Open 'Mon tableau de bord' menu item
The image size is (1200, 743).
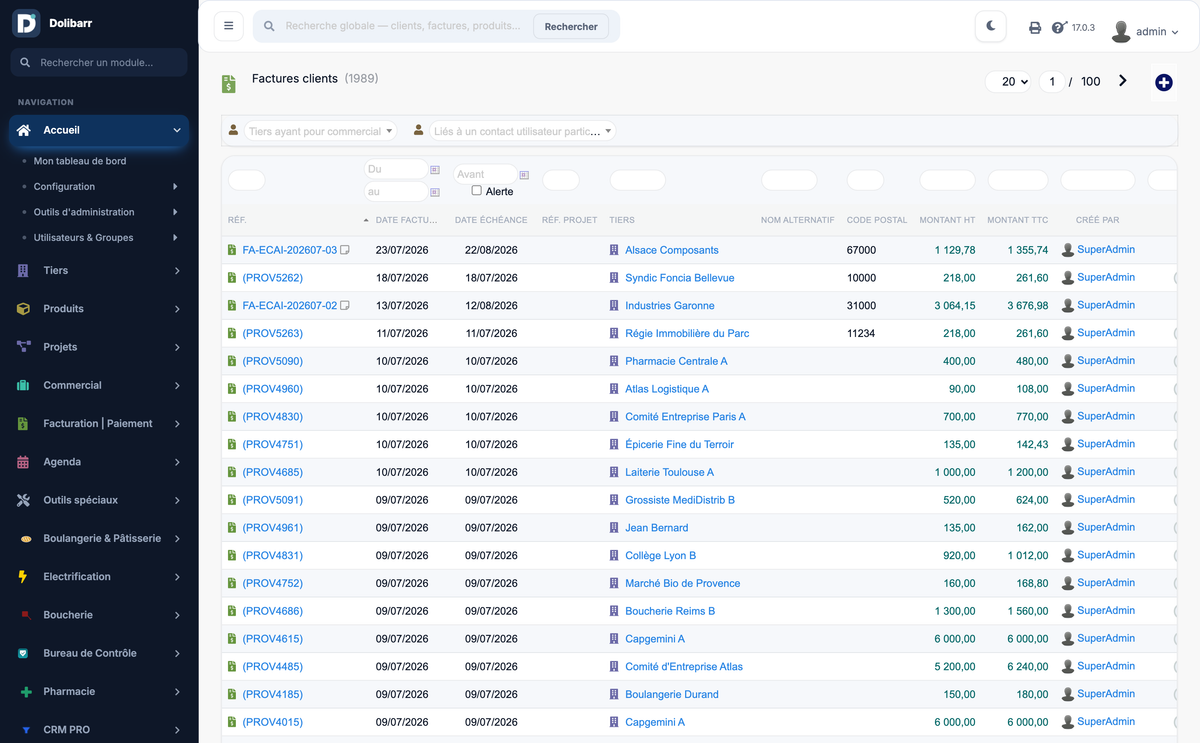80,161
